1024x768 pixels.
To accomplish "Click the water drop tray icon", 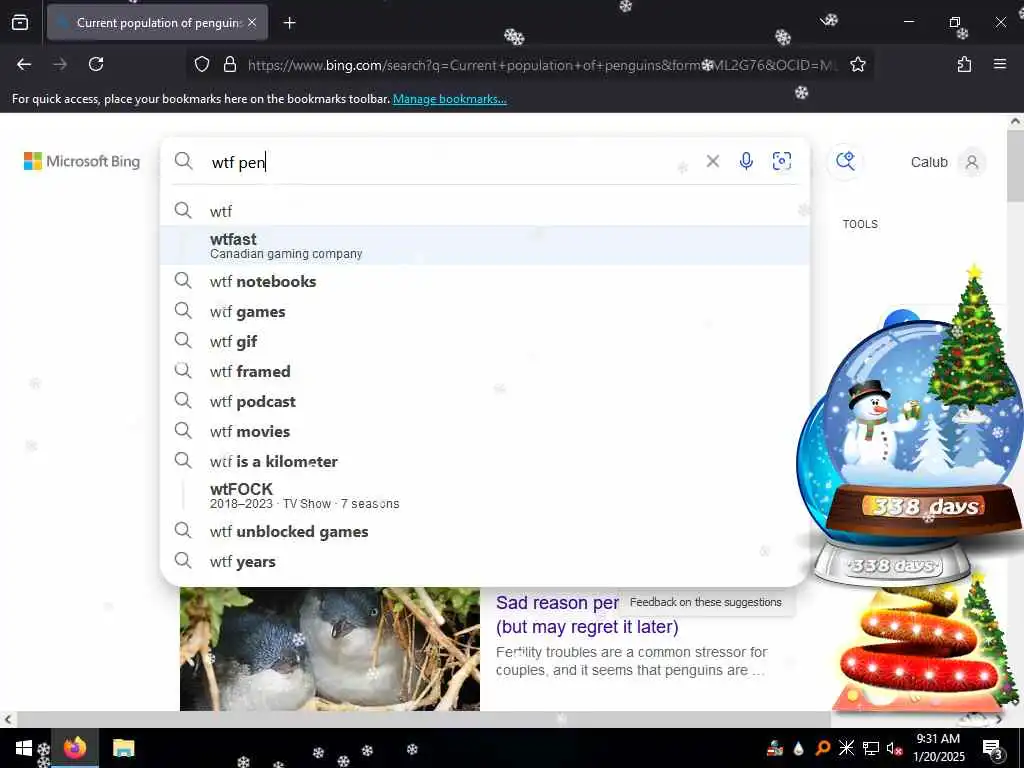I will [x=799, y=748].
